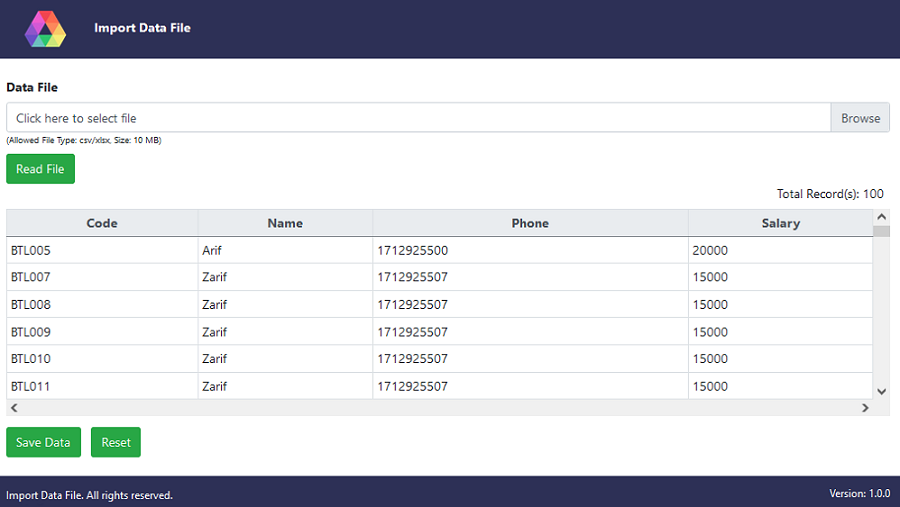The height and width of the screenshot is (507, 900).
Task: Click the file selection input field
Action: [x=418, y=118]
